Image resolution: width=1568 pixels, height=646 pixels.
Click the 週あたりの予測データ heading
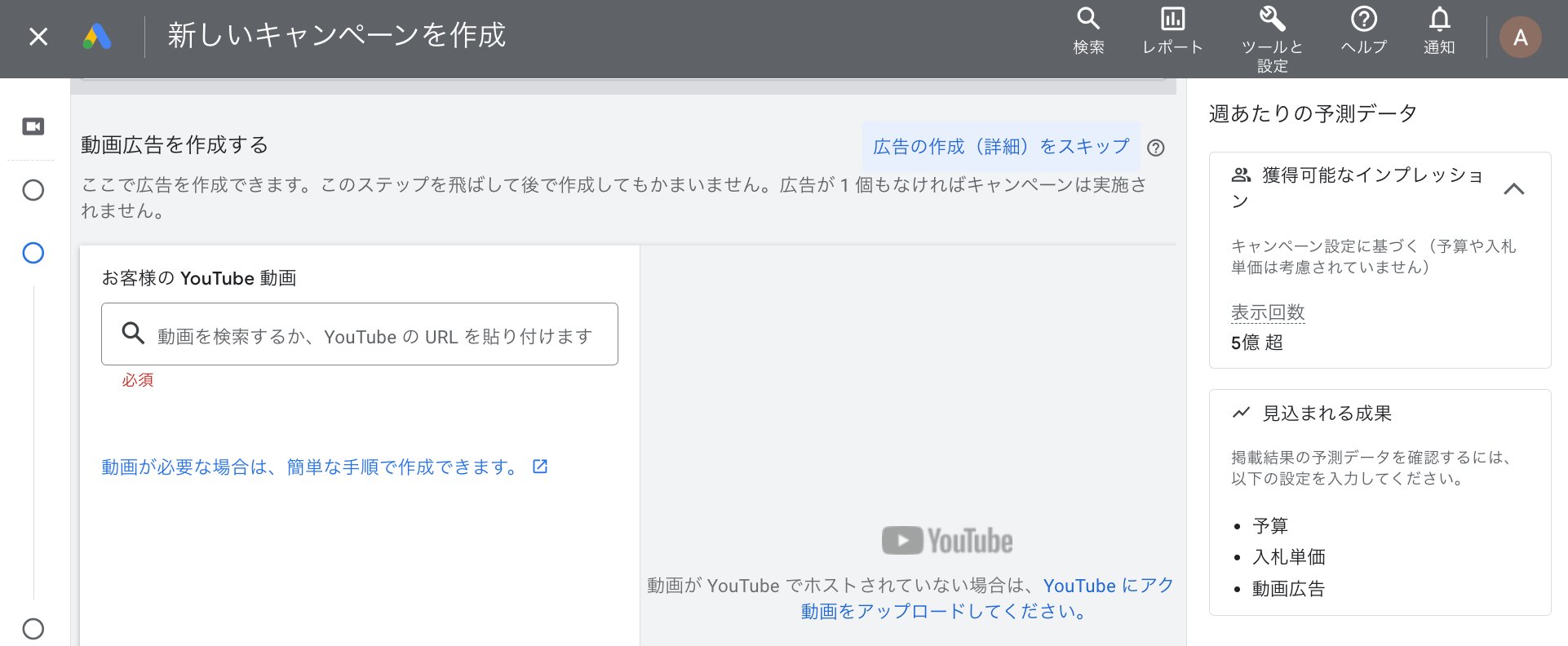coord(1313,113)
